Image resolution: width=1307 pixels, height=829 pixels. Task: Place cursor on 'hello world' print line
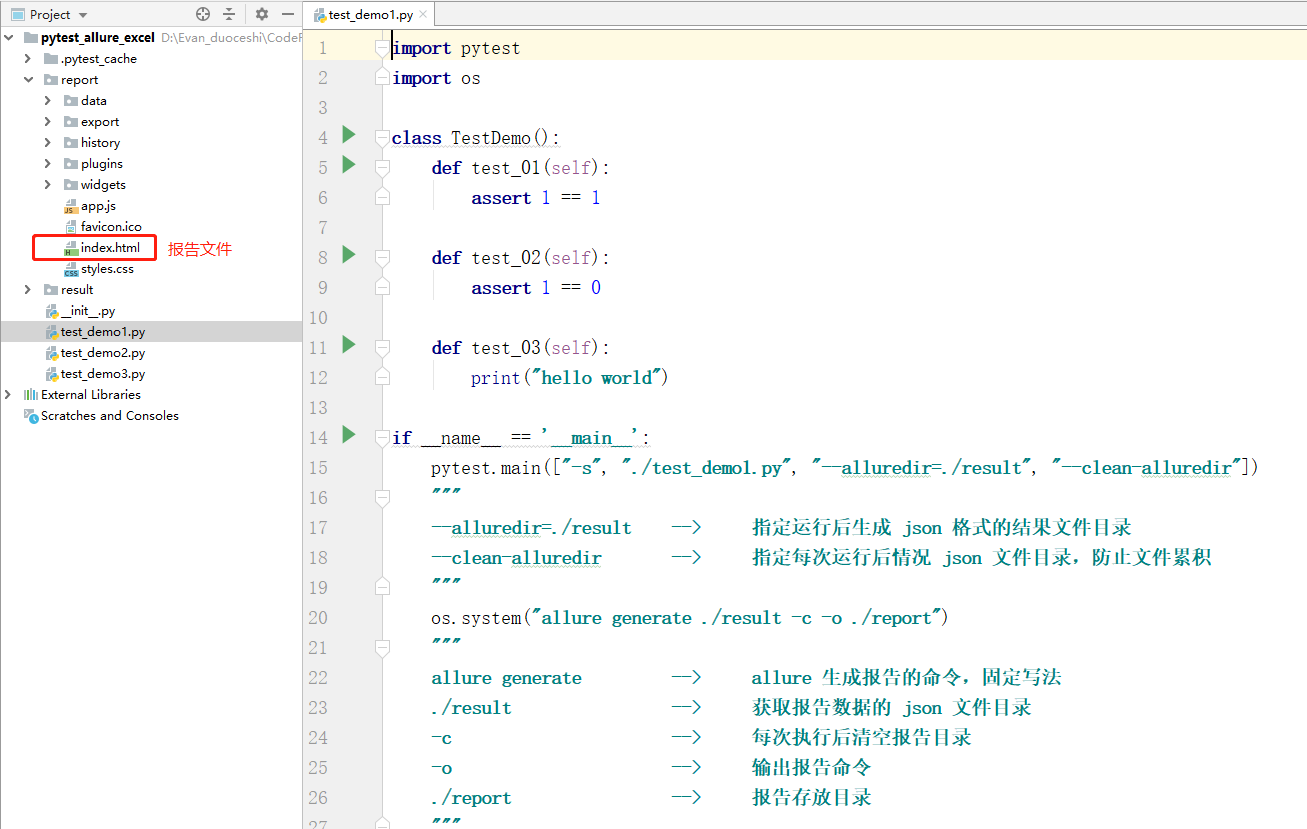(x=569, y=378)
